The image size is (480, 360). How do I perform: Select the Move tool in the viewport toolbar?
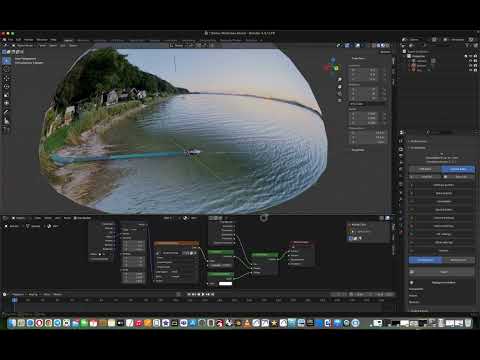(x=6, y=79)
